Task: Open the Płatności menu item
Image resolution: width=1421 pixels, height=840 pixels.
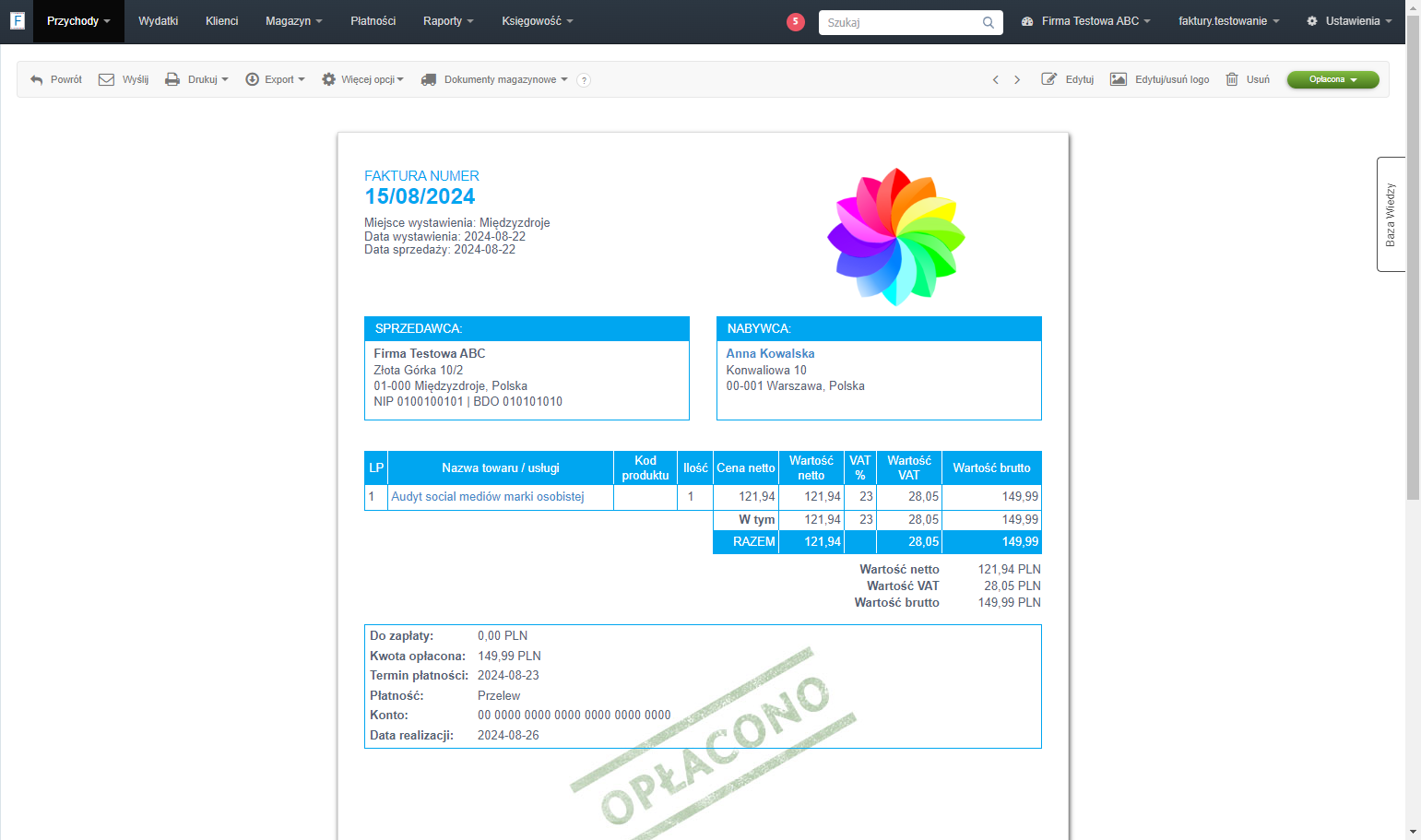Action: click(x=373, y=21)
